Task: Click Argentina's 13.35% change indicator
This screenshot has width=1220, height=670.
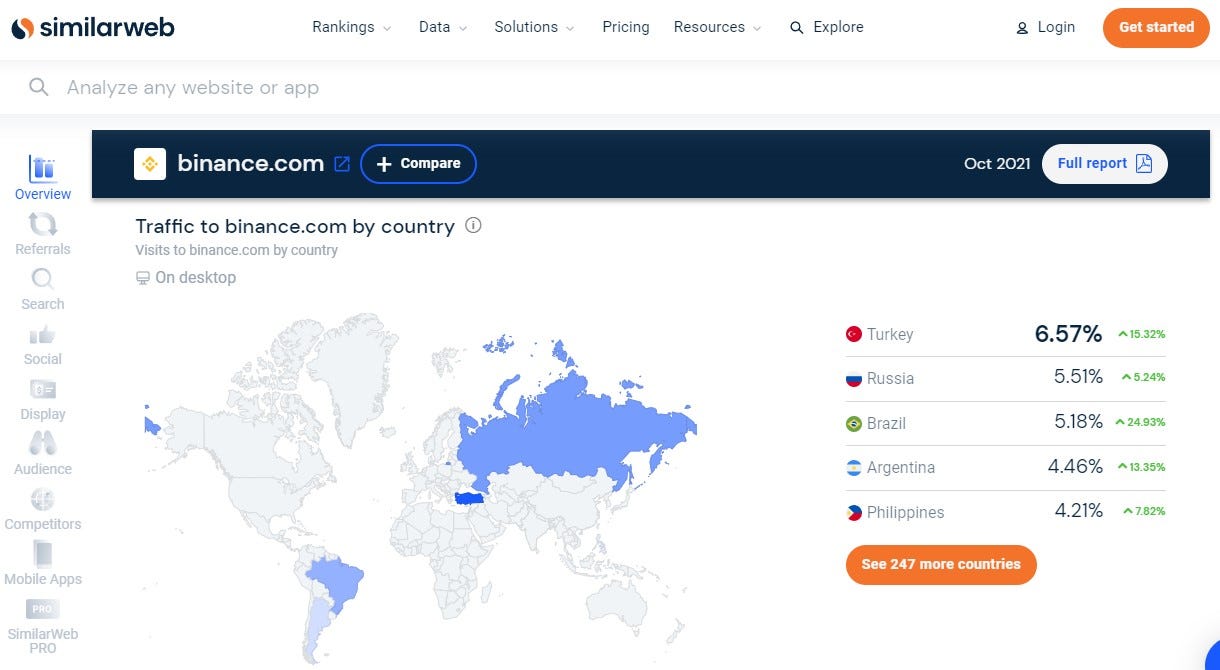Action: point(1141,467)
